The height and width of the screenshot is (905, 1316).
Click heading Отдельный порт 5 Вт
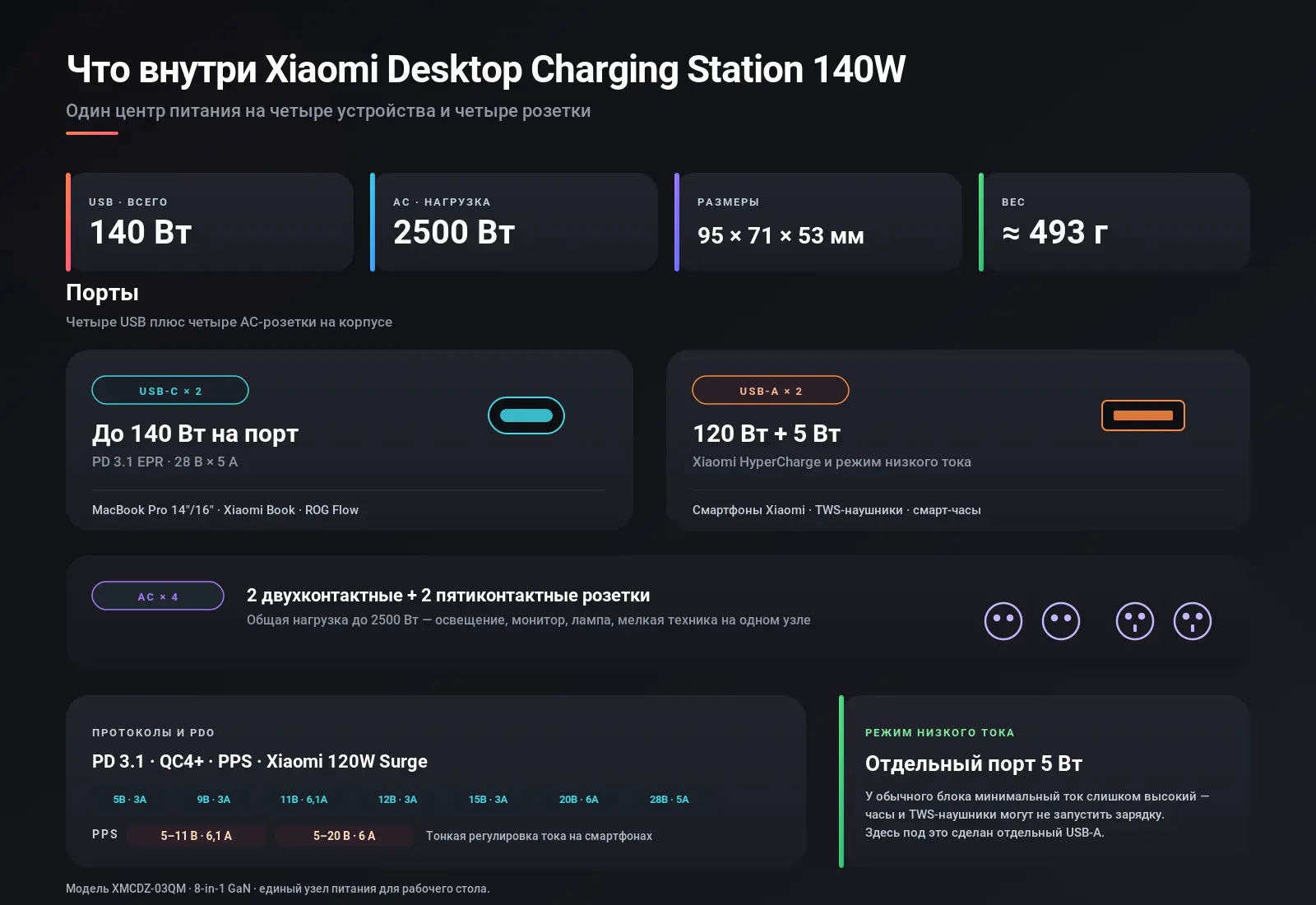click(974, 764)
